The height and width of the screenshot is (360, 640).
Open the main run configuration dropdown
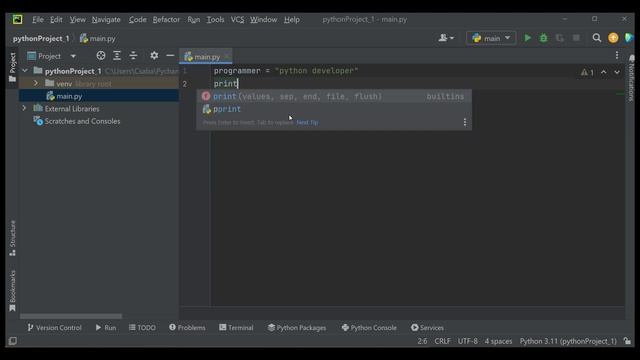491,38
